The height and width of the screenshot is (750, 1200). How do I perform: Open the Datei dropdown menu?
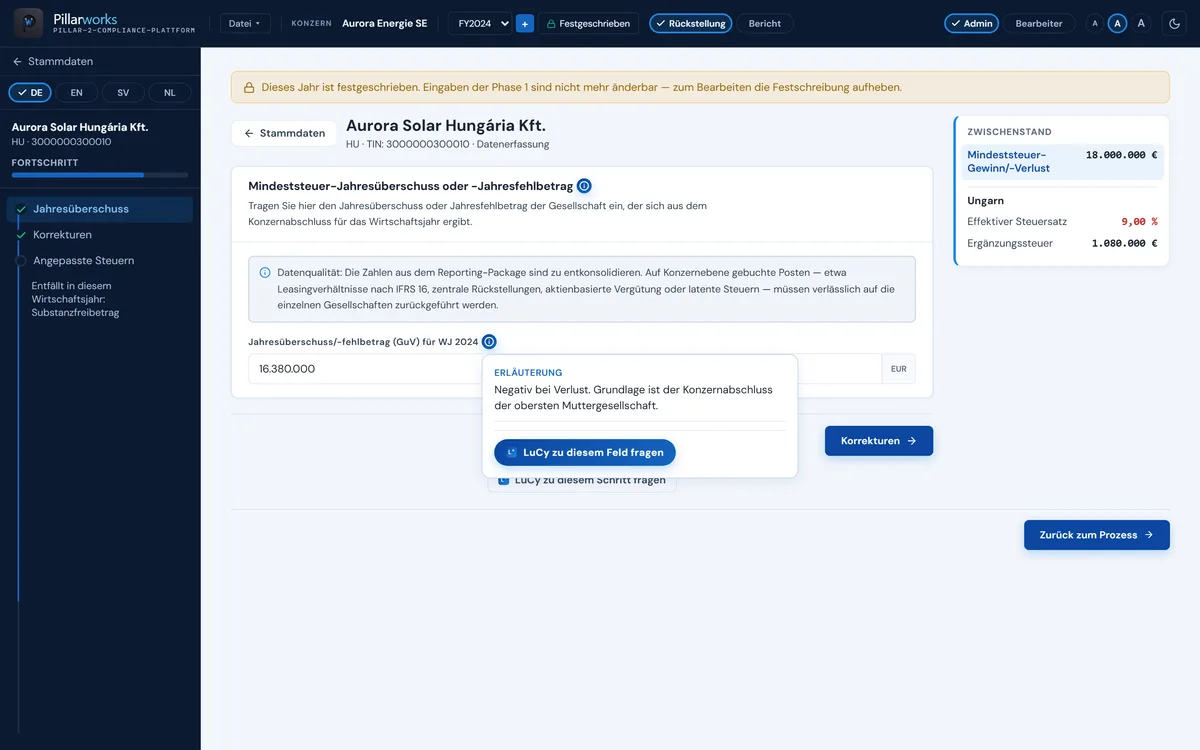pos(245,23)
